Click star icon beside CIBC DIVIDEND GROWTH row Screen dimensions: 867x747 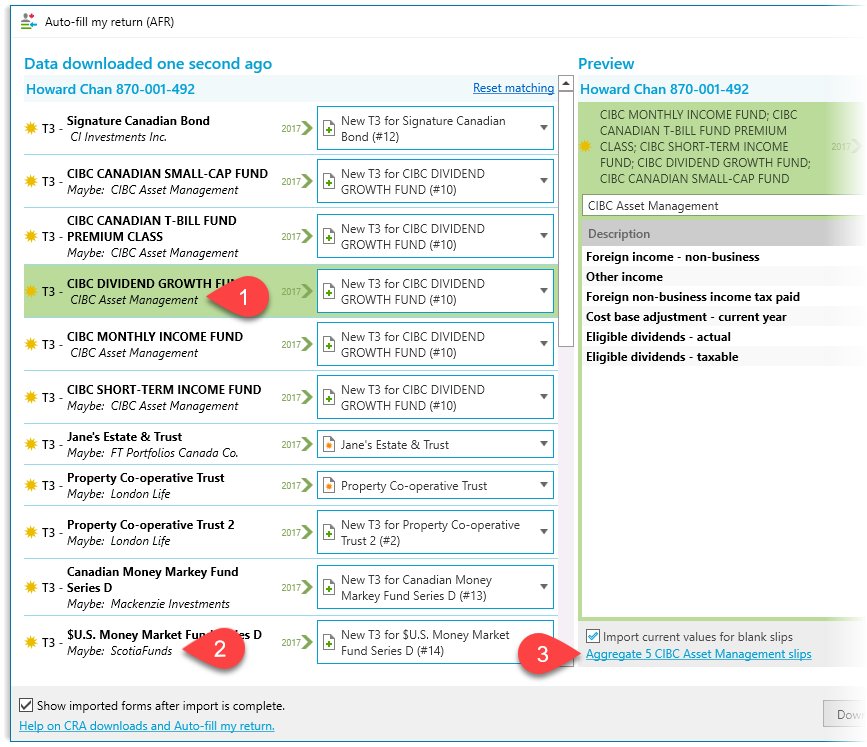(x=31, y=291)
